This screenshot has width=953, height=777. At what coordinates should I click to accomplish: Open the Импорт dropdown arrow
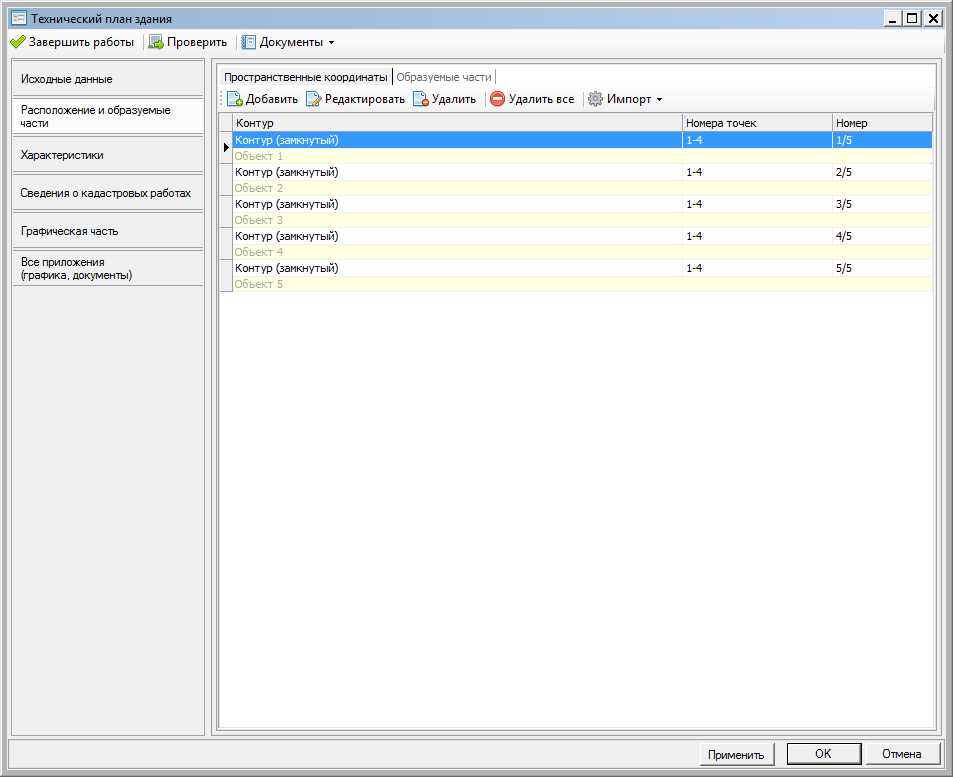point(659,100)
